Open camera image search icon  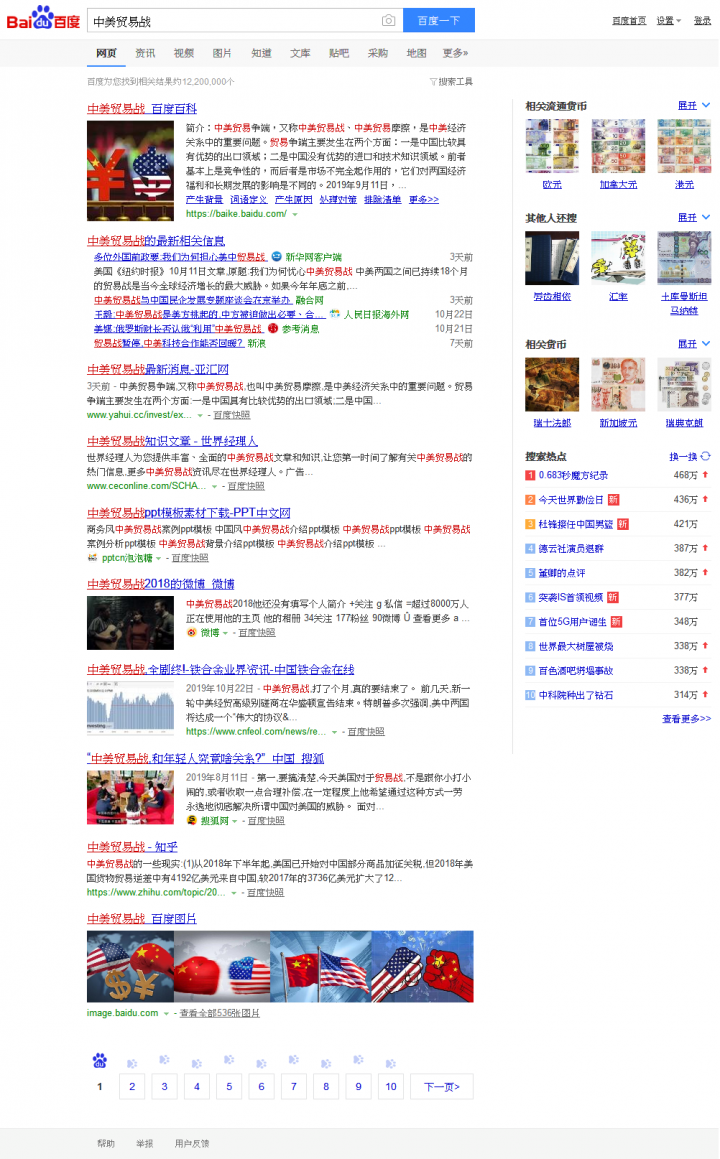coord(388,21)
